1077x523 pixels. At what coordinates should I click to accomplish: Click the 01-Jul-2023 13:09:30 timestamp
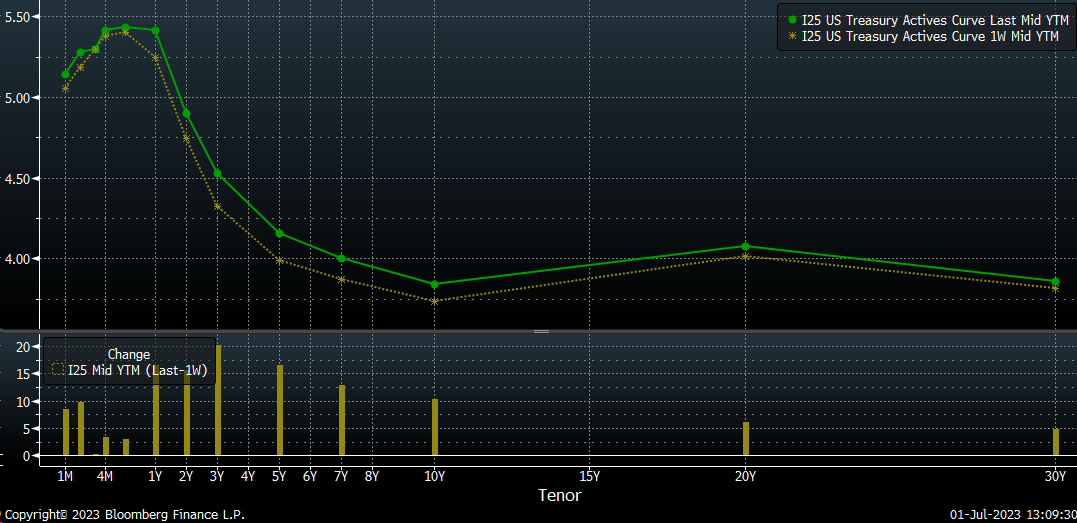[1013, 515]
